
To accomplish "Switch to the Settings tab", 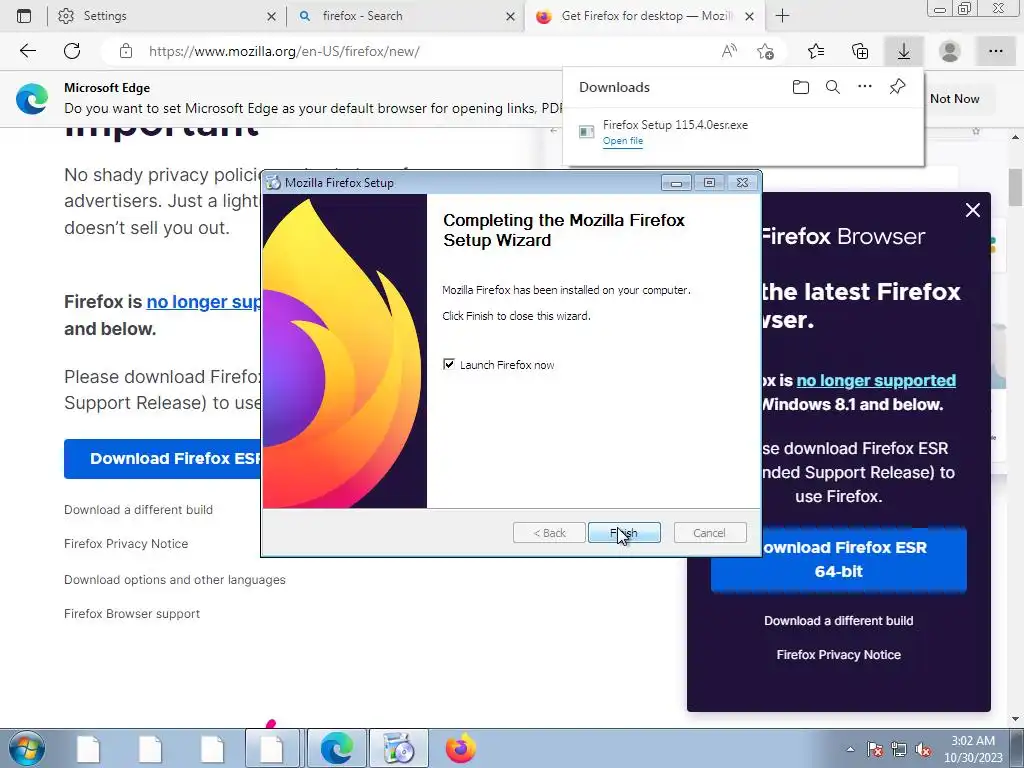I will click(x=159, y=16).
